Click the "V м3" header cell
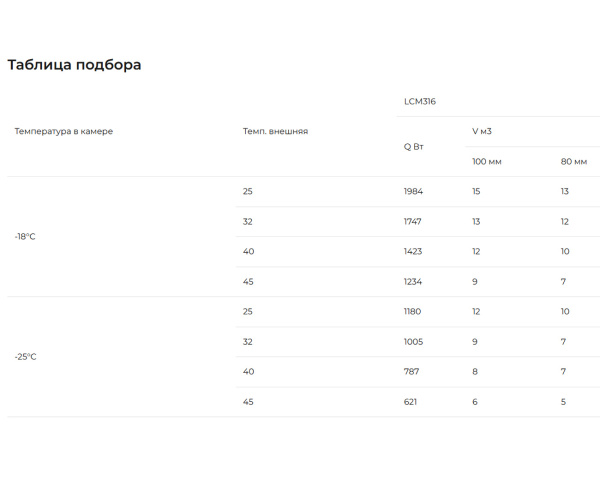This screenshot has height=480, width=600. coord(482,131)
